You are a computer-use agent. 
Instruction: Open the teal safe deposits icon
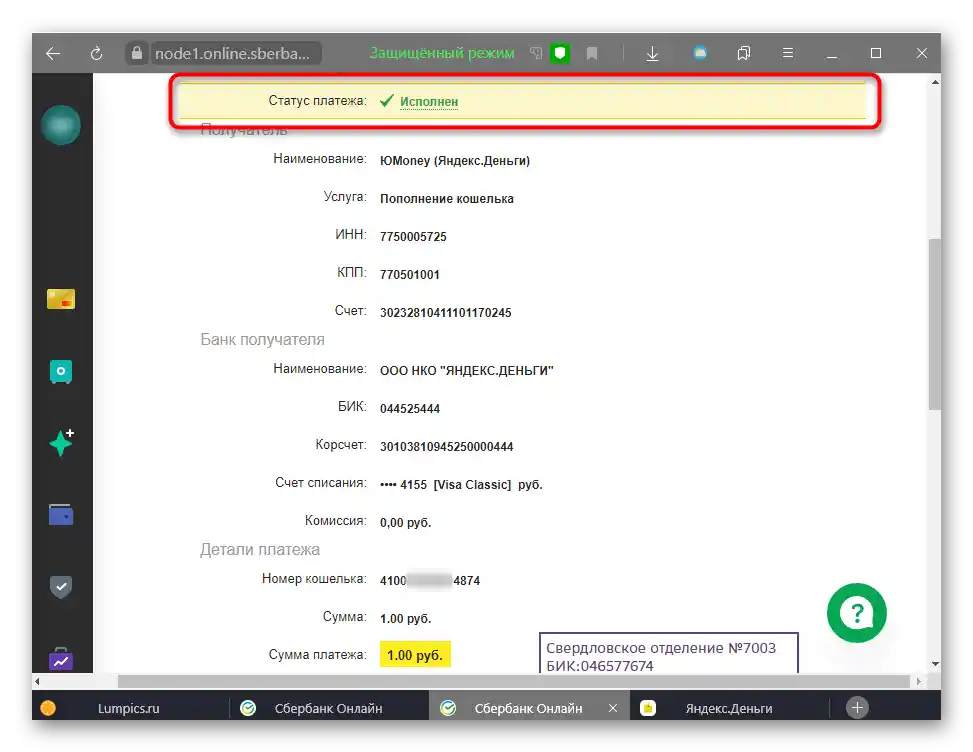tap(61, 372)
